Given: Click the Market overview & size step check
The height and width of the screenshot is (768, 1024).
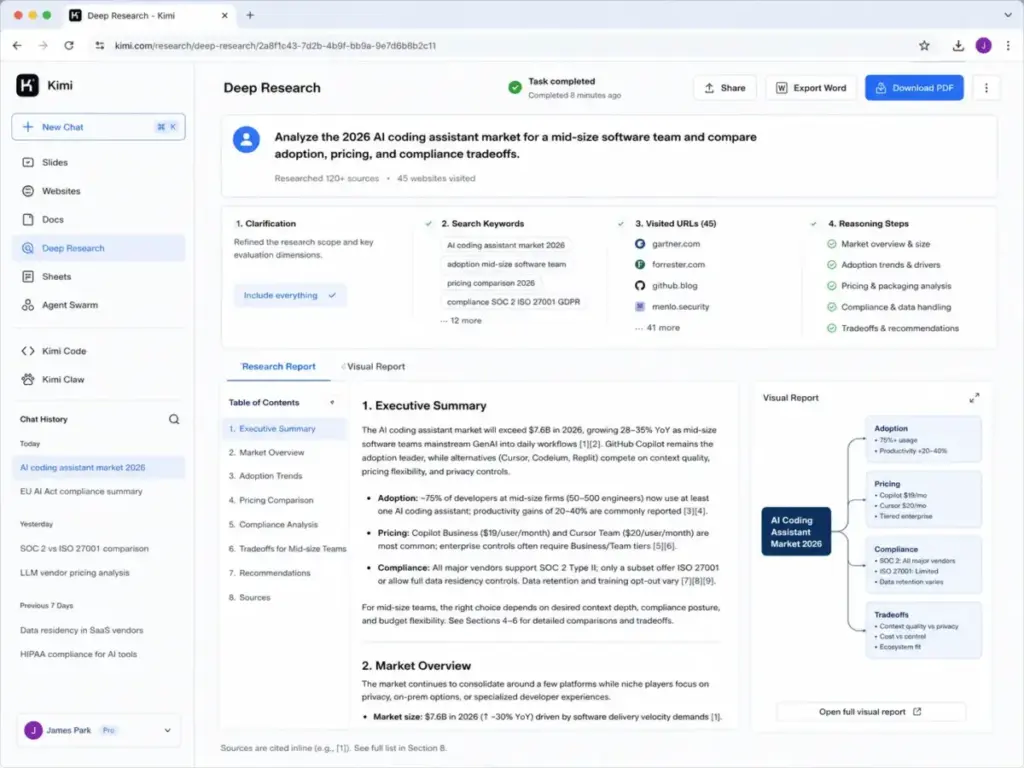Looking at the screenshot, I should click(x=831, y=244).
